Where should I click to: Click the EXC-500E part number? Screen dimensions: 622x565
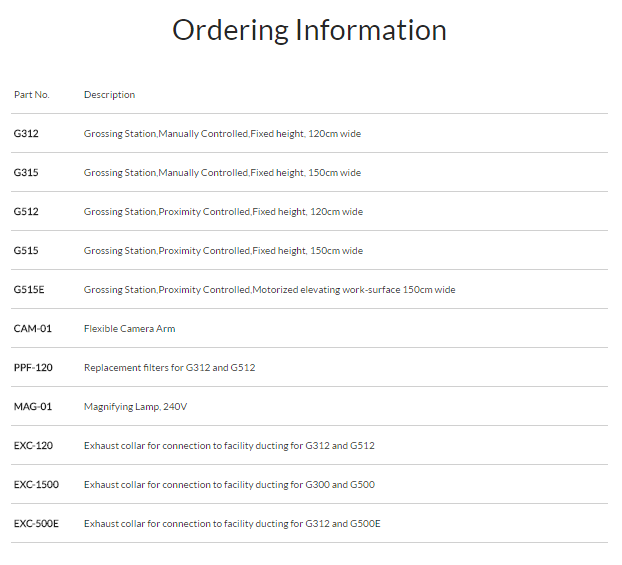point(36,524)
